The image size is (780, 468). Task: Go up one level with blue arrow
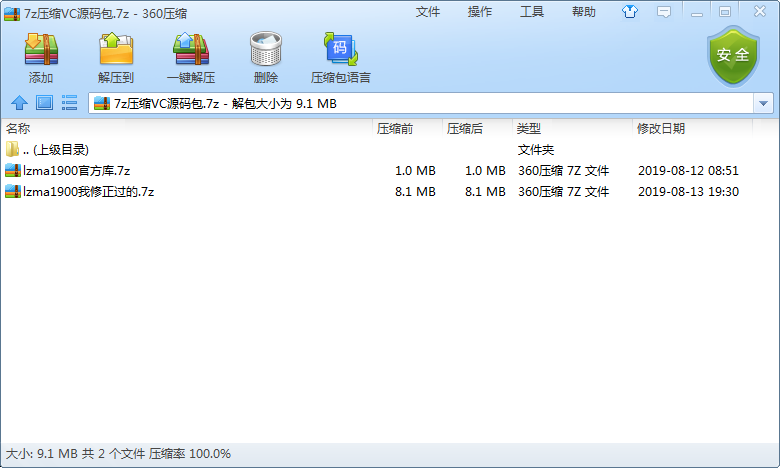(19, 103)
